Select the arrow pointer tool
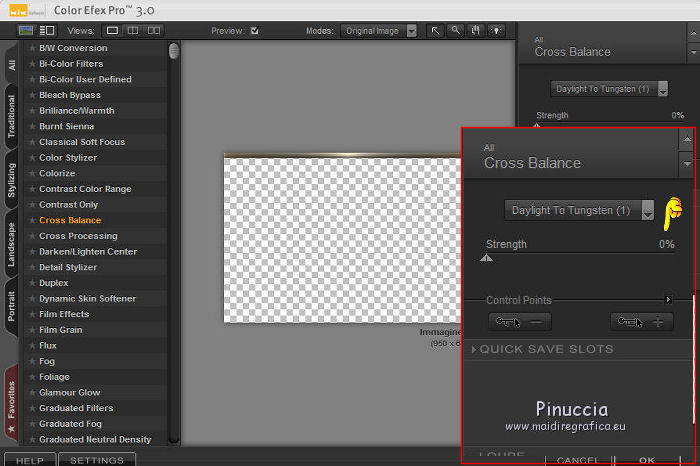The height and width of the screenshot is (466, 700). coord(435,30)
